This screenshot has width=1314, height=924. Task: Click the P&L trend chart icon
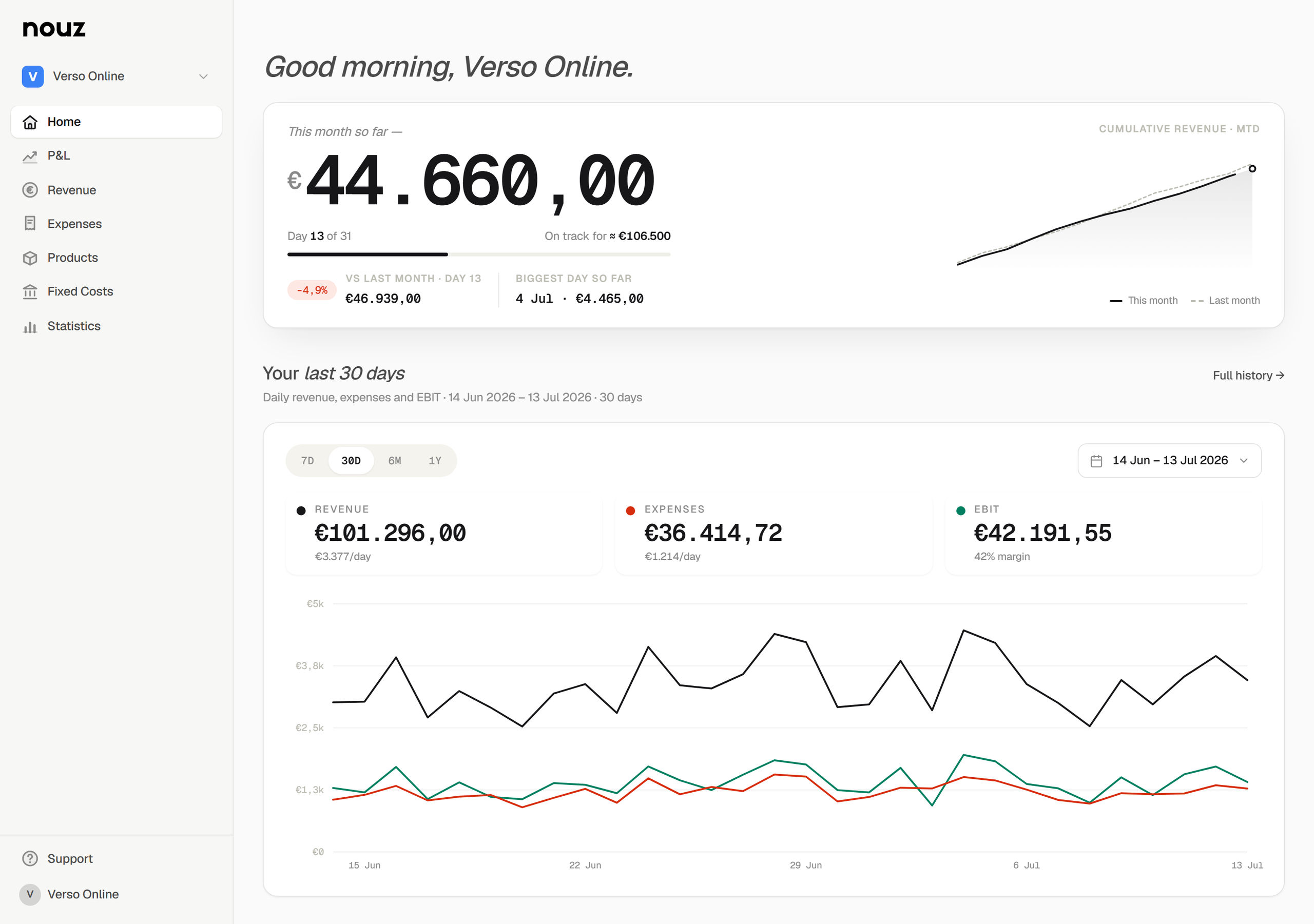tap(30, 156)
